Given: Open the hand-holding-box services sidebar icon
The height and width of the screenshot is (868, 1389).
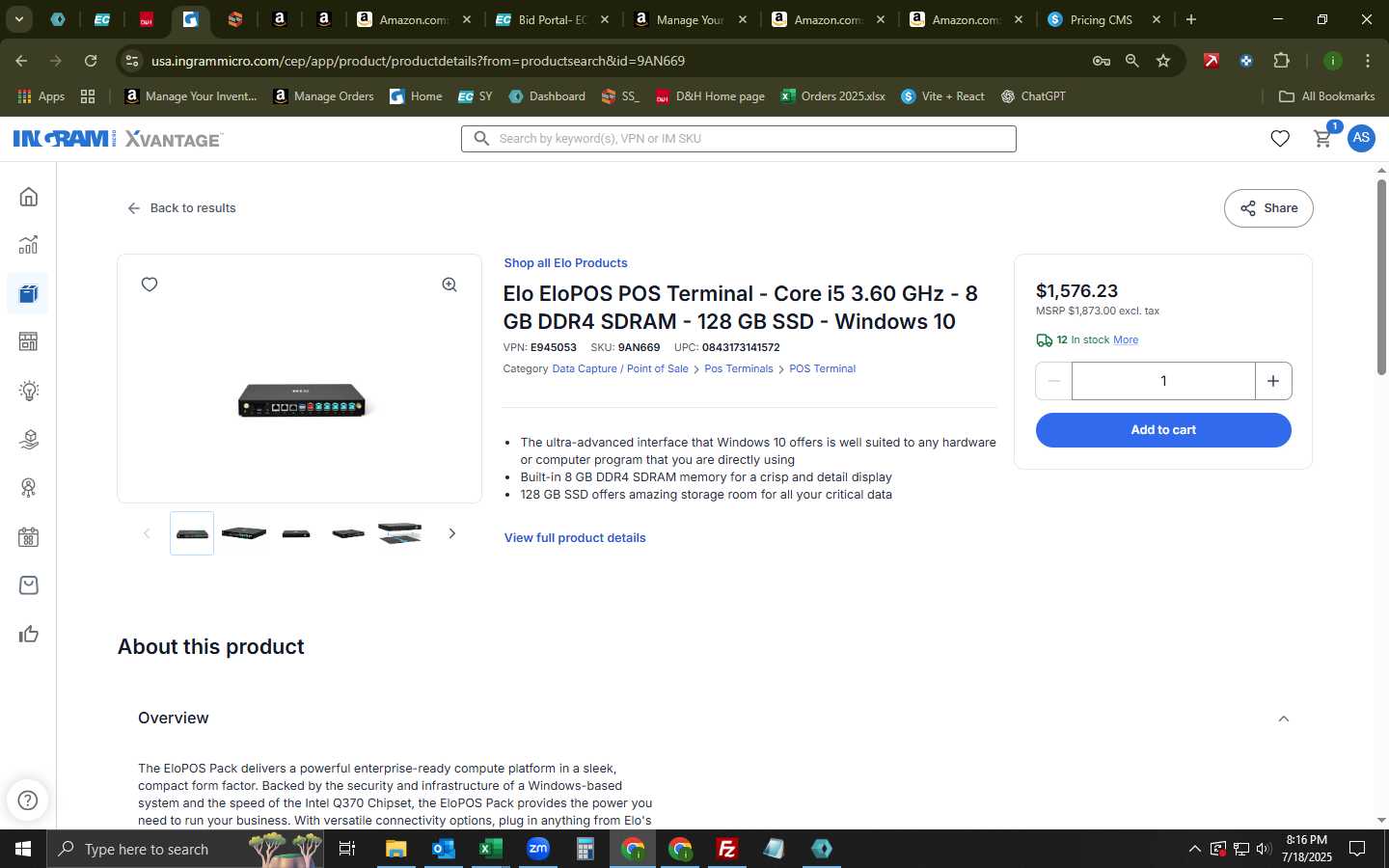Looking at the screenshot, I should coord(29,439).
